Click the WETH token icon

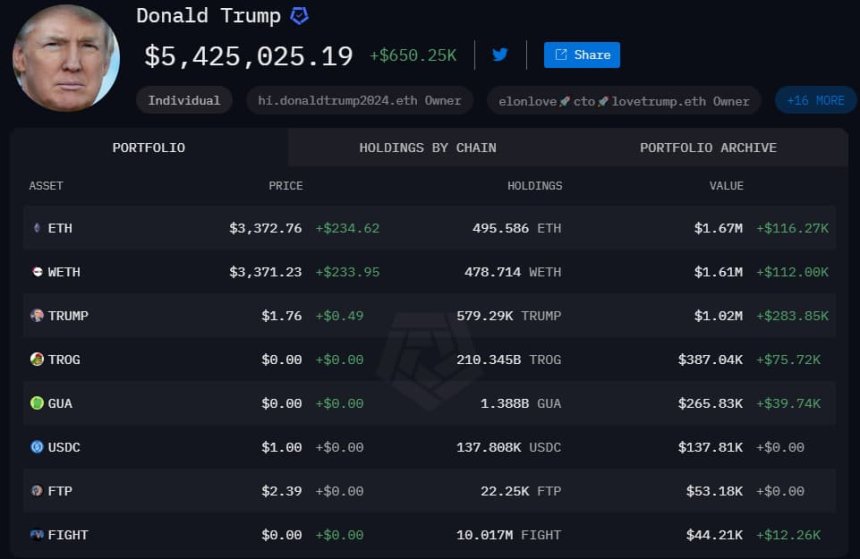pos(38,272)
